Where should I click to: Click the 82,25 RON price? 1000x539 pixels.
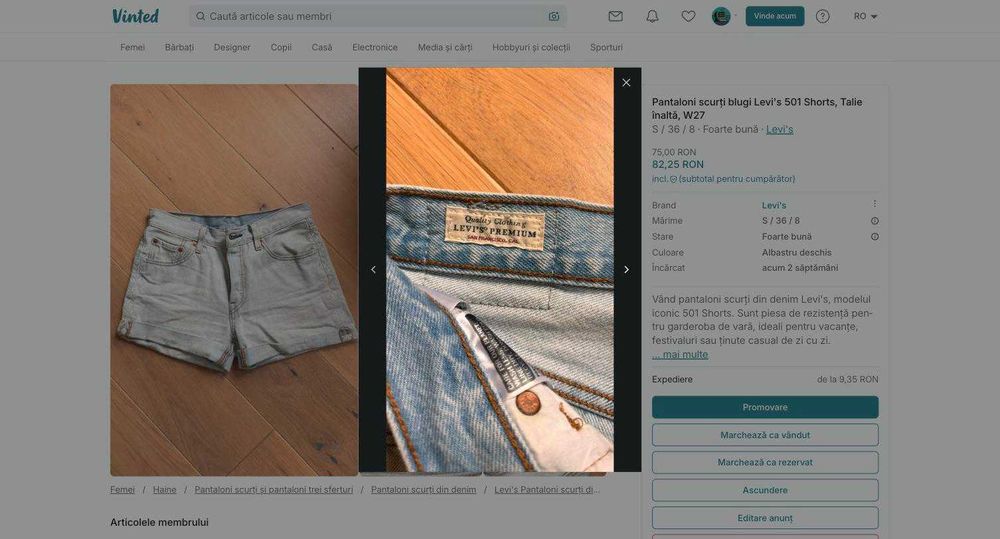click(677, 165)
